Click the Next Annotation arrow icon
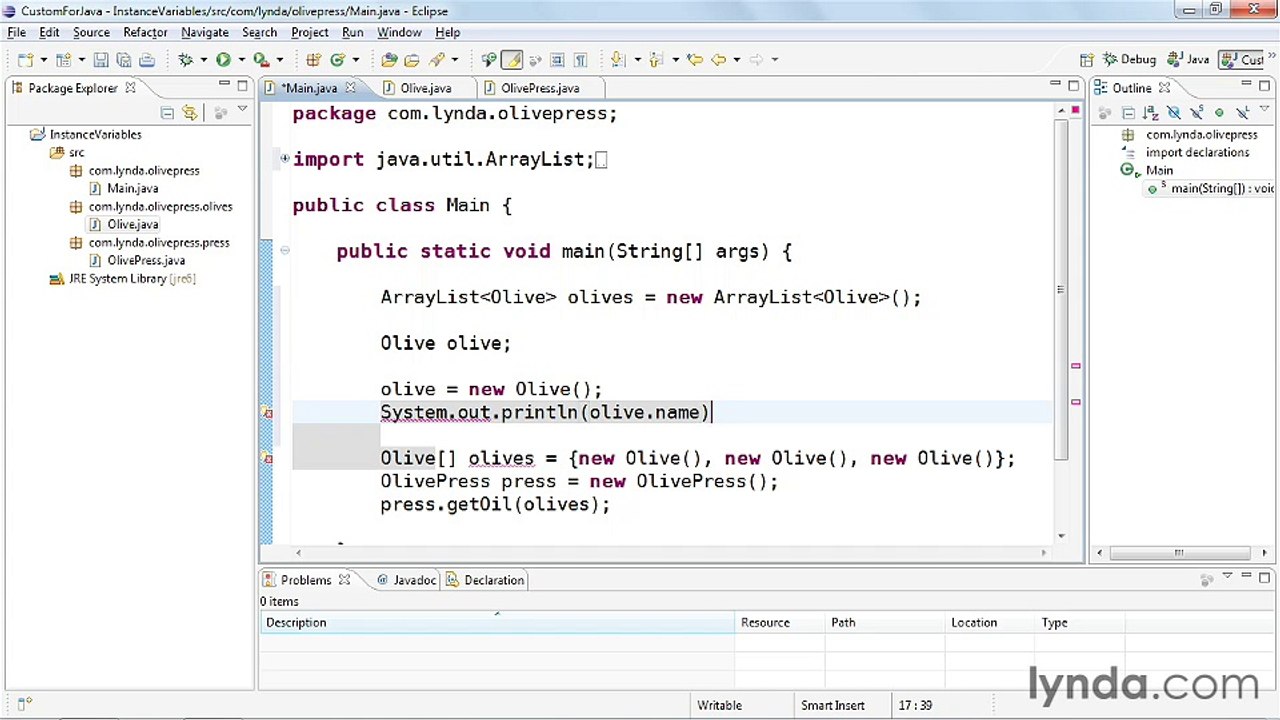The height and width of the screenshot is (720, 1280). 617,60
